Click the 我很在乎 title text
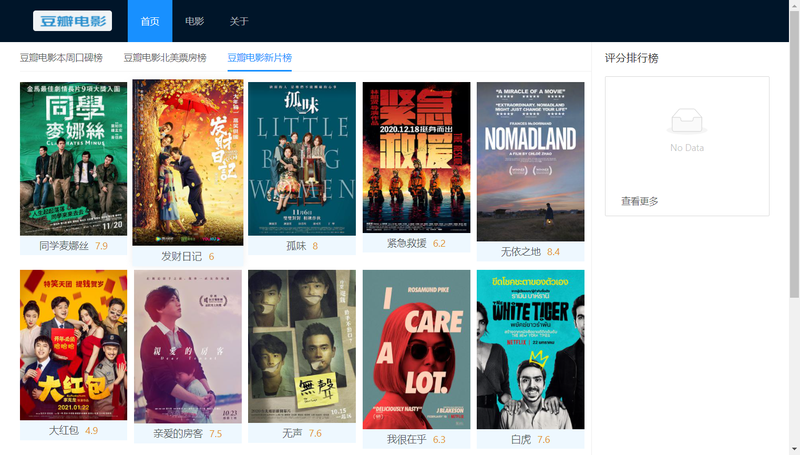This screenshot has width=800, height=455. (406, 439)
